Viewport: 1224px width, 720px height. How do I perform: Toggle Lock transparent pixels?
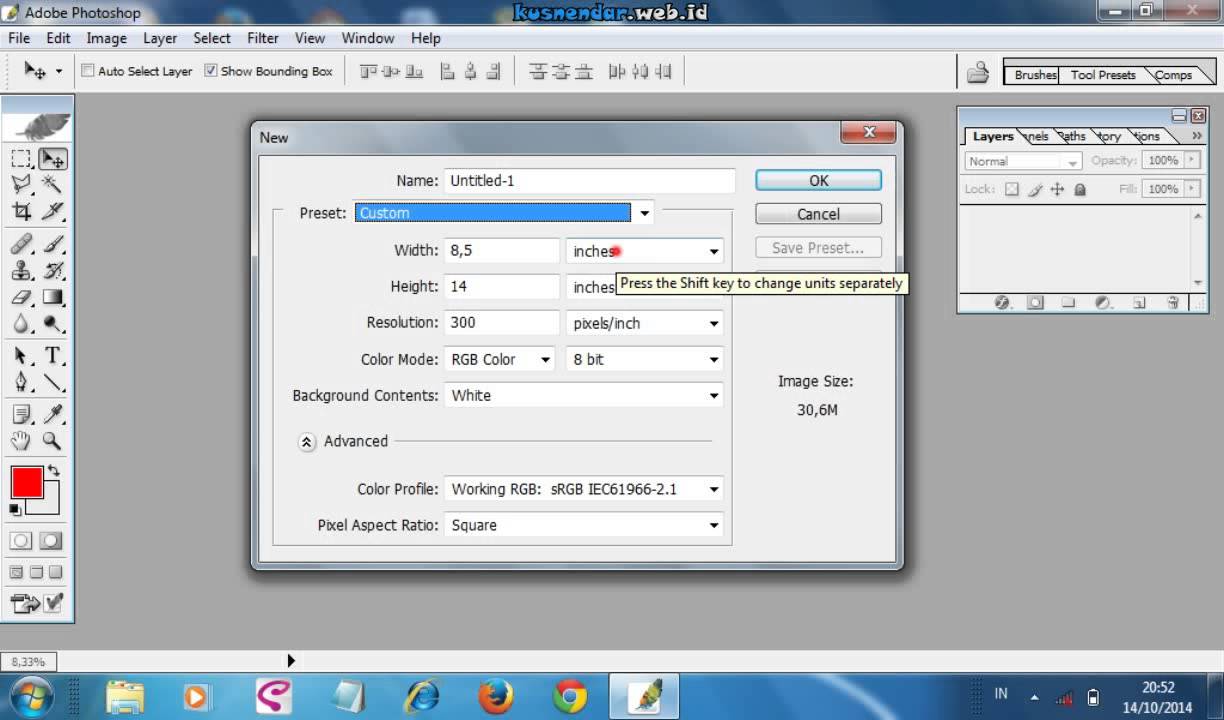tap(1012, 189)
